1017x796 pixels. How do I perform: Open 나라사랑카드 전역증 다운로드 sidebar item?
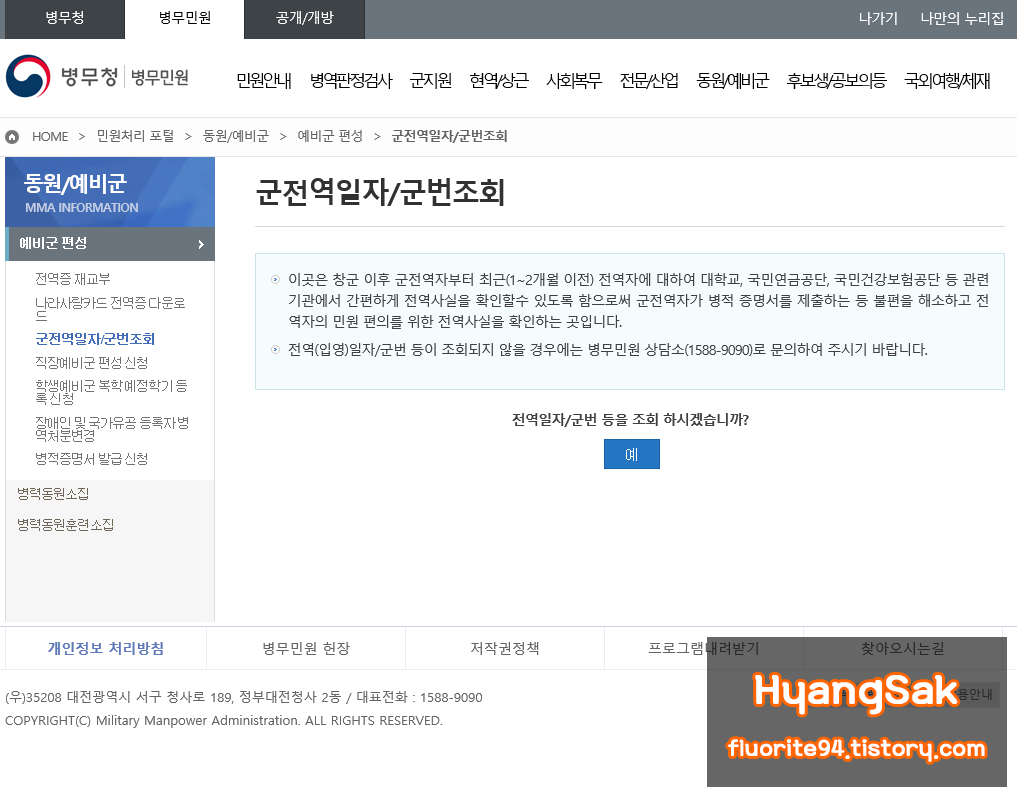(110, 309)
